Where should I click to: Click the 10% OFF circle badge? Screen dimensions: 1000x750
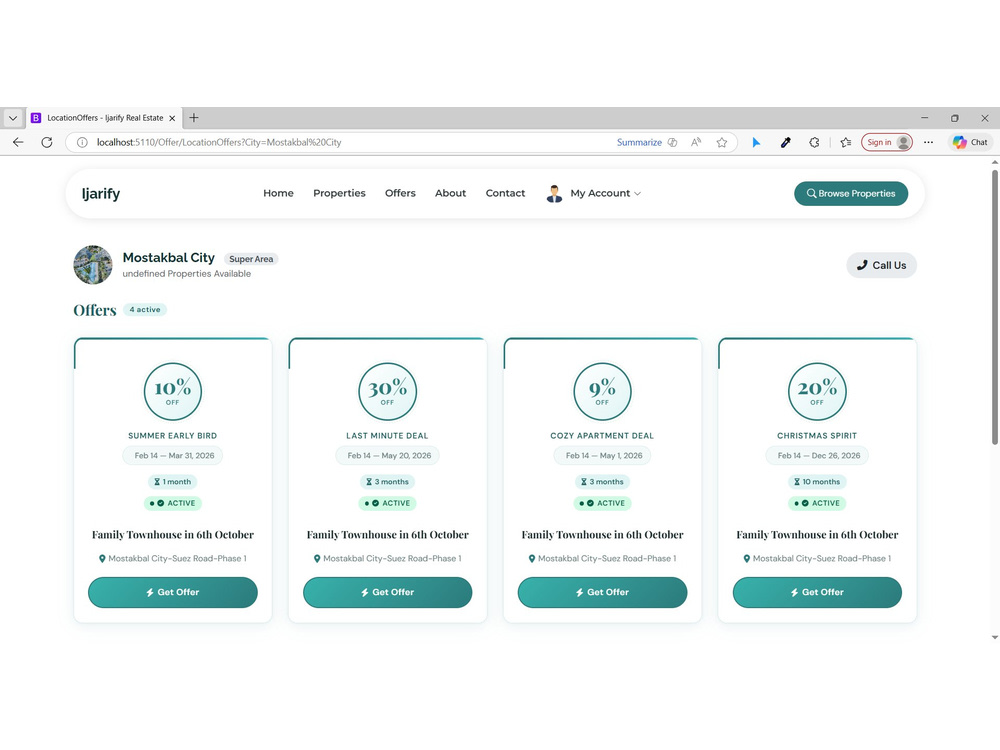click(173, 391)
